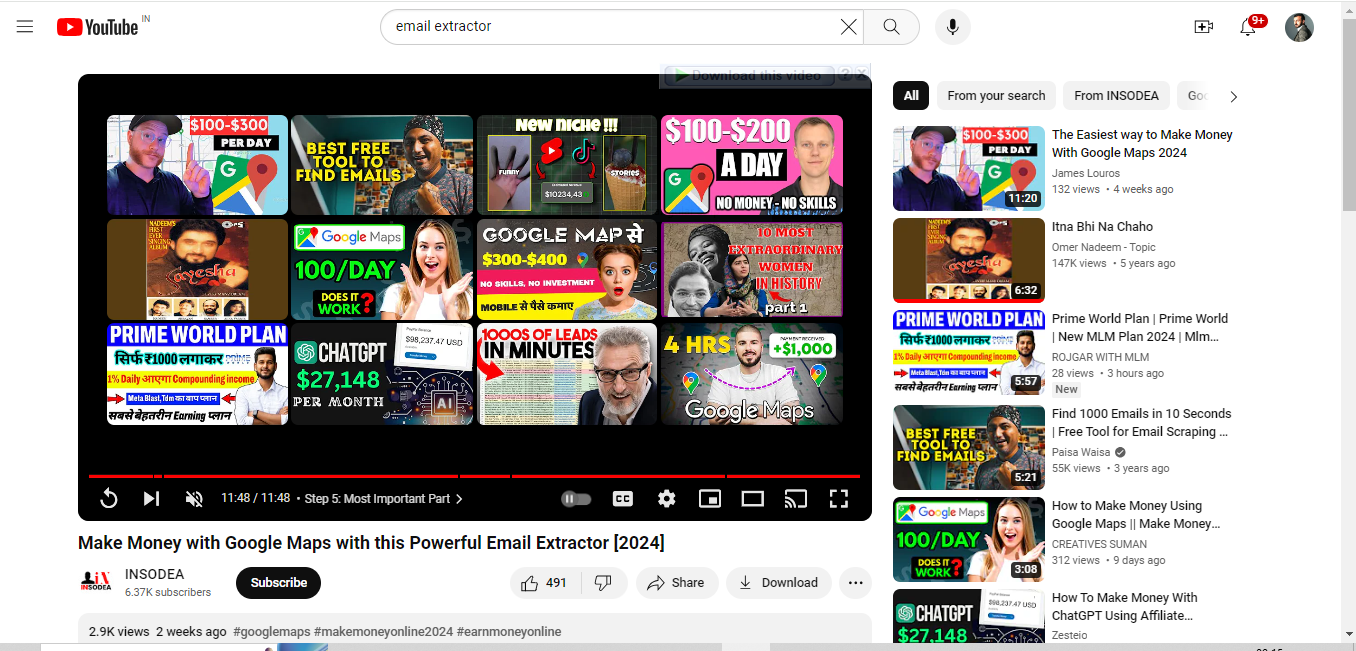This screenshot has height=651, width=1356.
Task: Subscribe to INSODEA channel
Action: tap(278, 583)
